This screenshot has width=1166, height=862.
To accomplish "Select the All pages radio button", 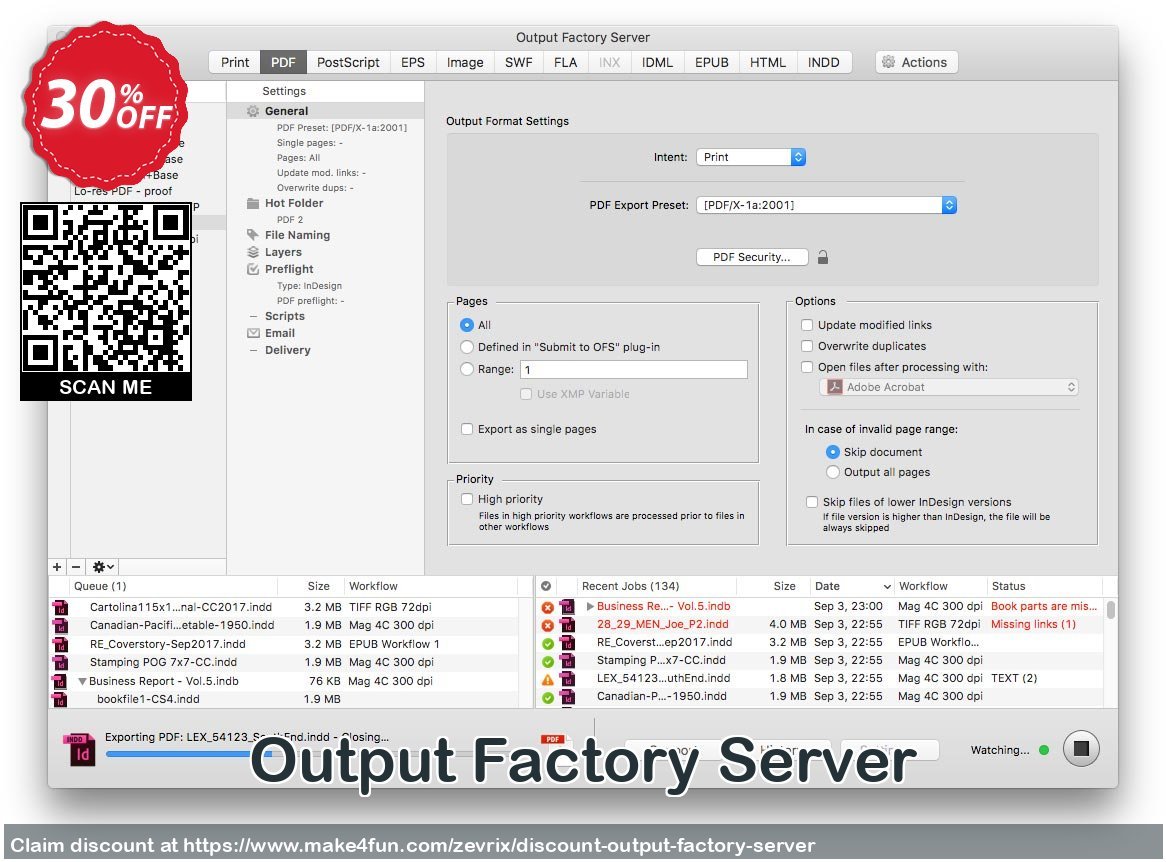I will pos(467,325).
